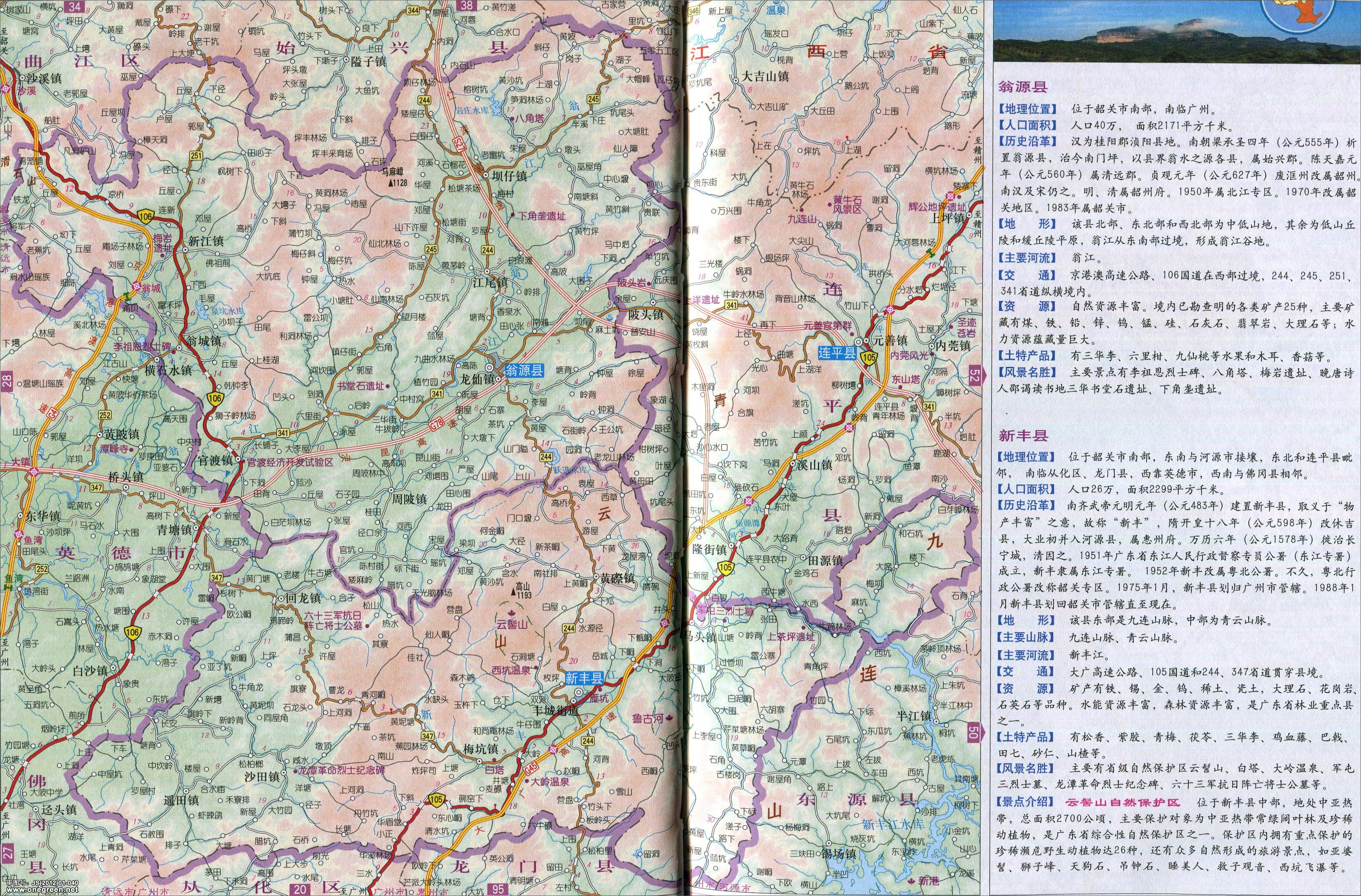Click the 马麻峰 mountain peak triangle marker
This screenshot has width=1361, height=896.
pyautogui.click(x=390, y=183)
